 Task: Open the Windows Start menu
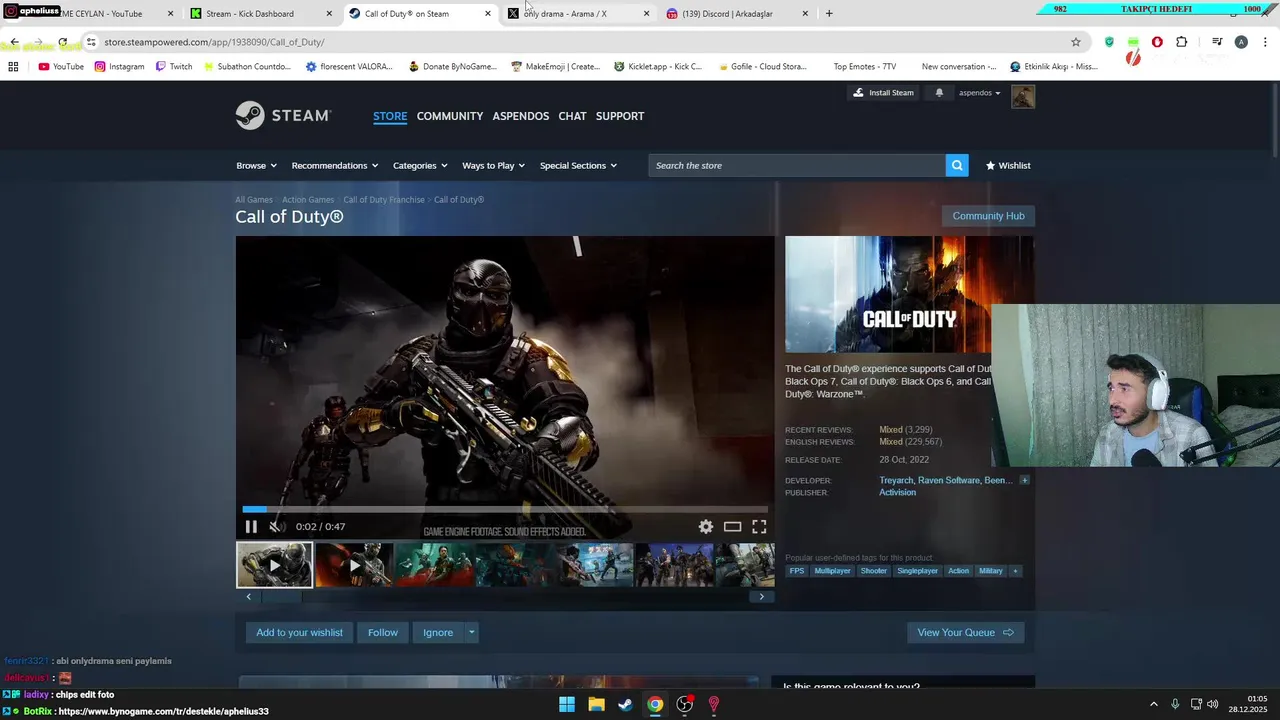[x=567, y=704]
